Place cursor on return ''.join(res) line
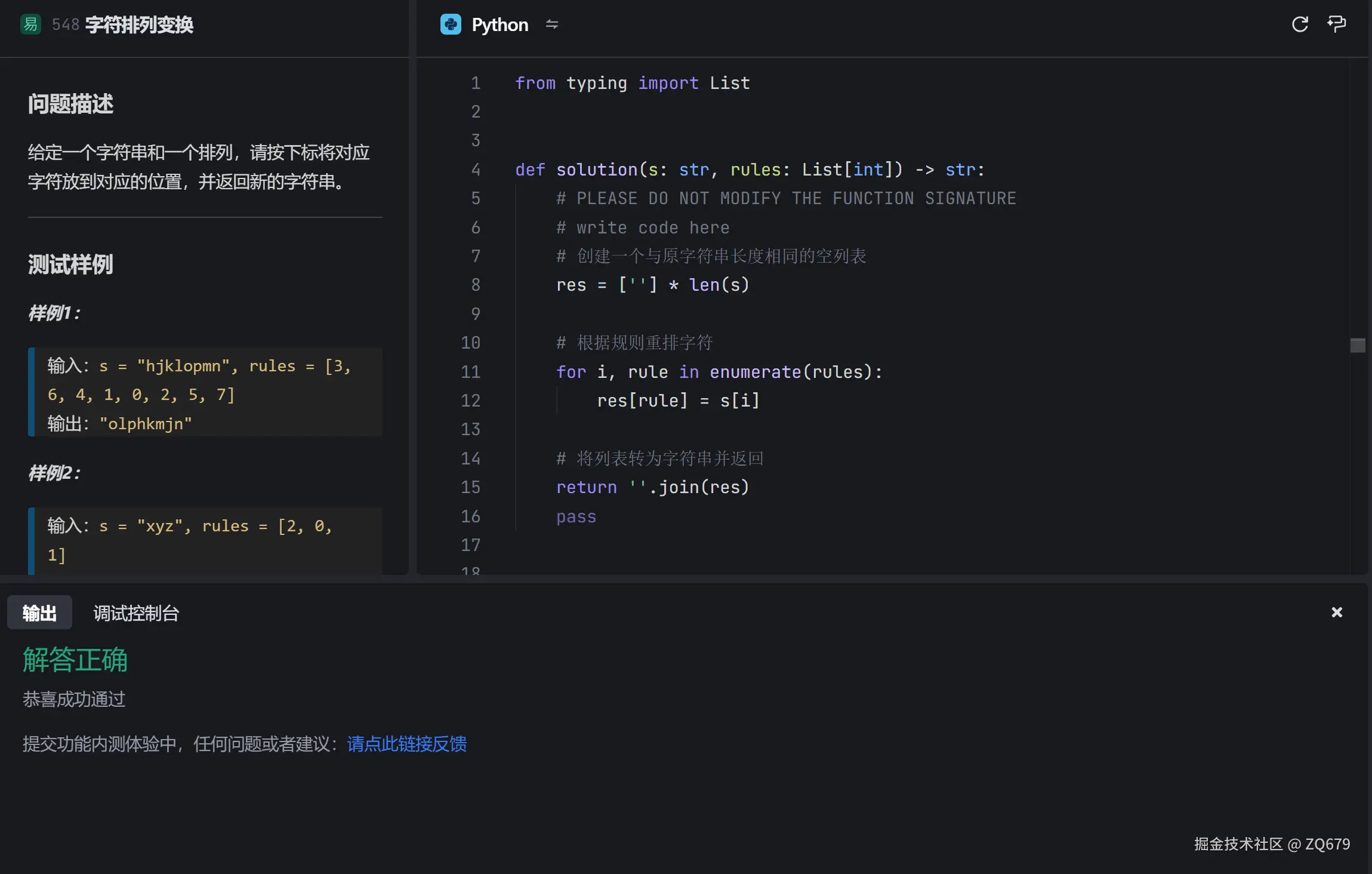The width and height of the screenshot is (1372, 874). pos(652,487)
